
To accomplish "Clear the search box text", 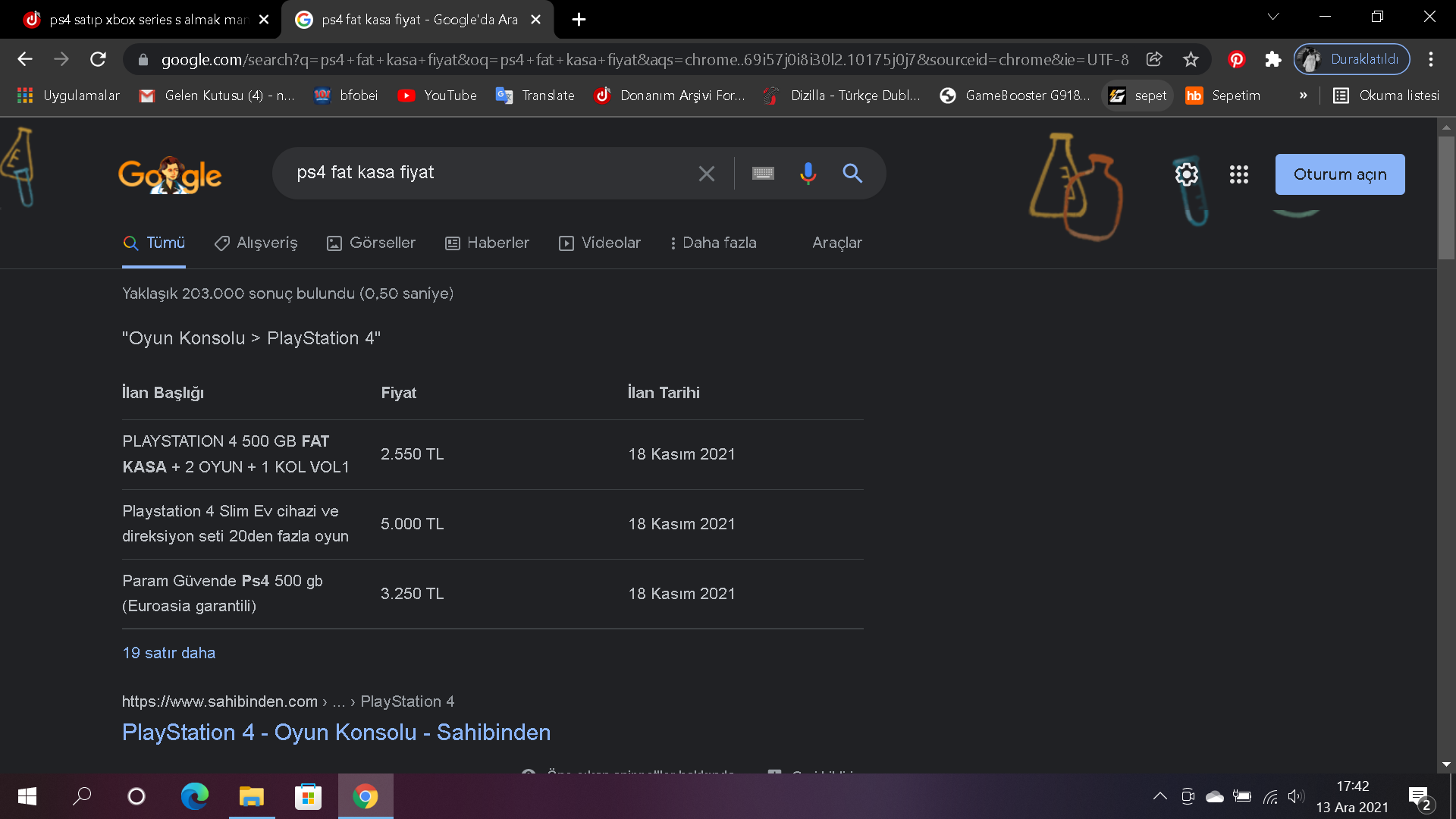I will 707,174.
